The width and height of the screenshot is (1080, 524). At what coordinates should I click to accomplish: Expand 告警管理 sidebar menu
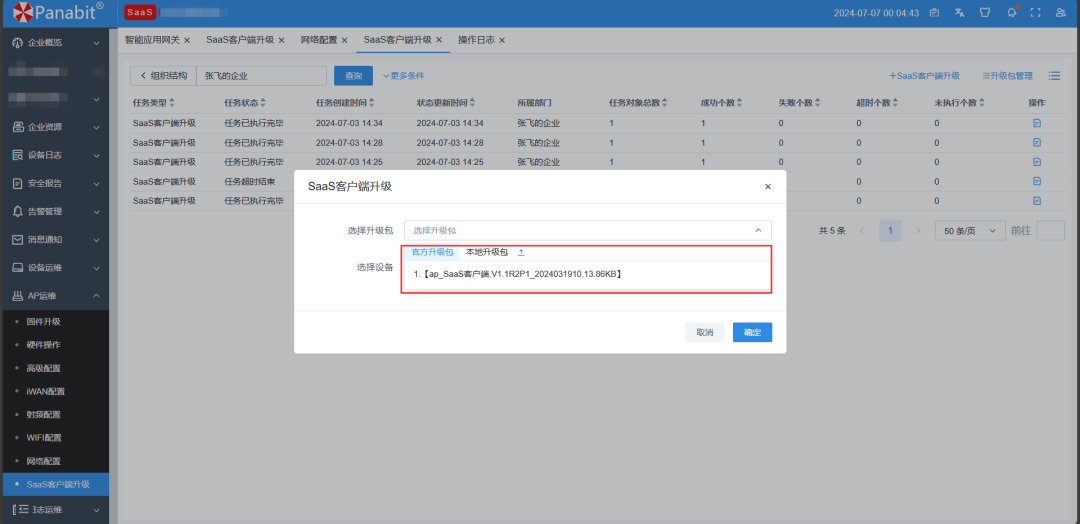pos(54,211)
